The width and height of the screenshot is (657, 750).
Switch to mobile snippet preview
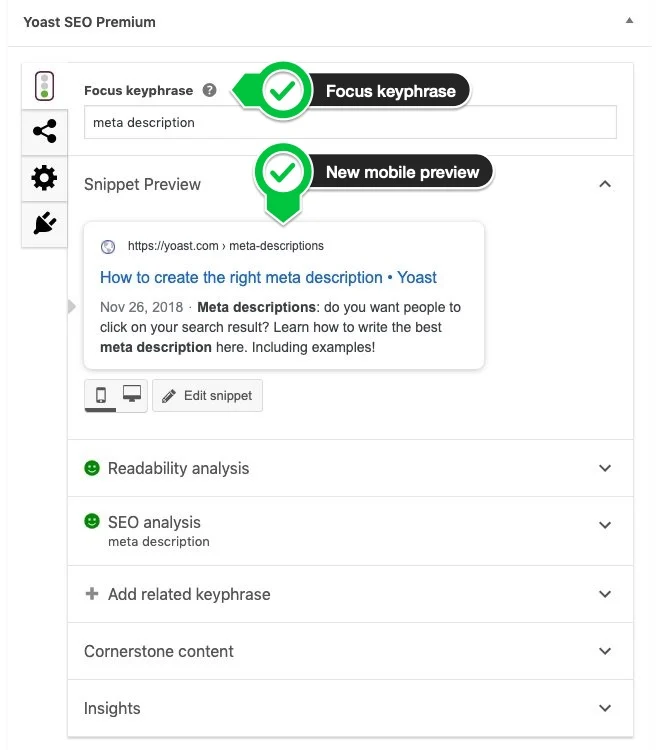[x=101, y=395]
